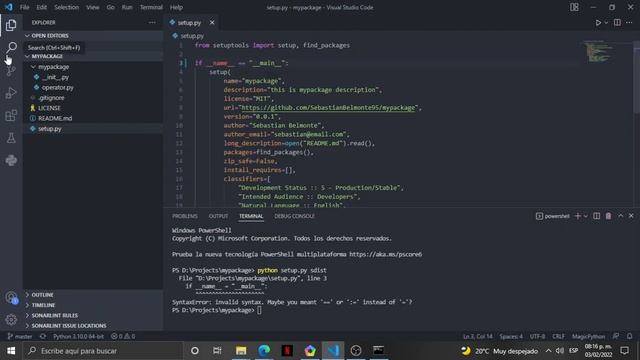Image resolution: width=640 pixels, height=360 pixels.
Task: Open the Python view icon
Action: pyautogui.click(x=11, y=160)
